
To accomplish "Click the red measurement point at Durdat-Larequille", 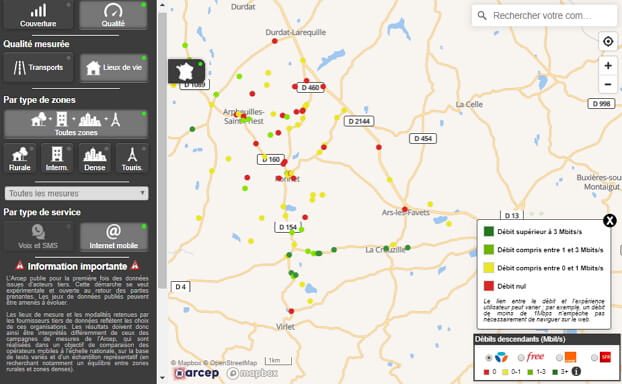I will pyautogui.click(x=275, y=40).
